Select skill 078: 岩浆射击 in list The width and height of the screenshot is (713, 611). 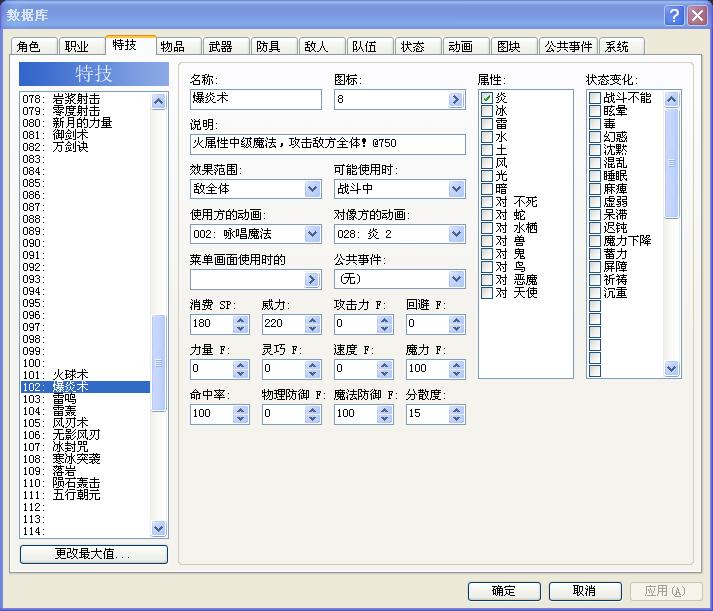(x=85, y=99)
